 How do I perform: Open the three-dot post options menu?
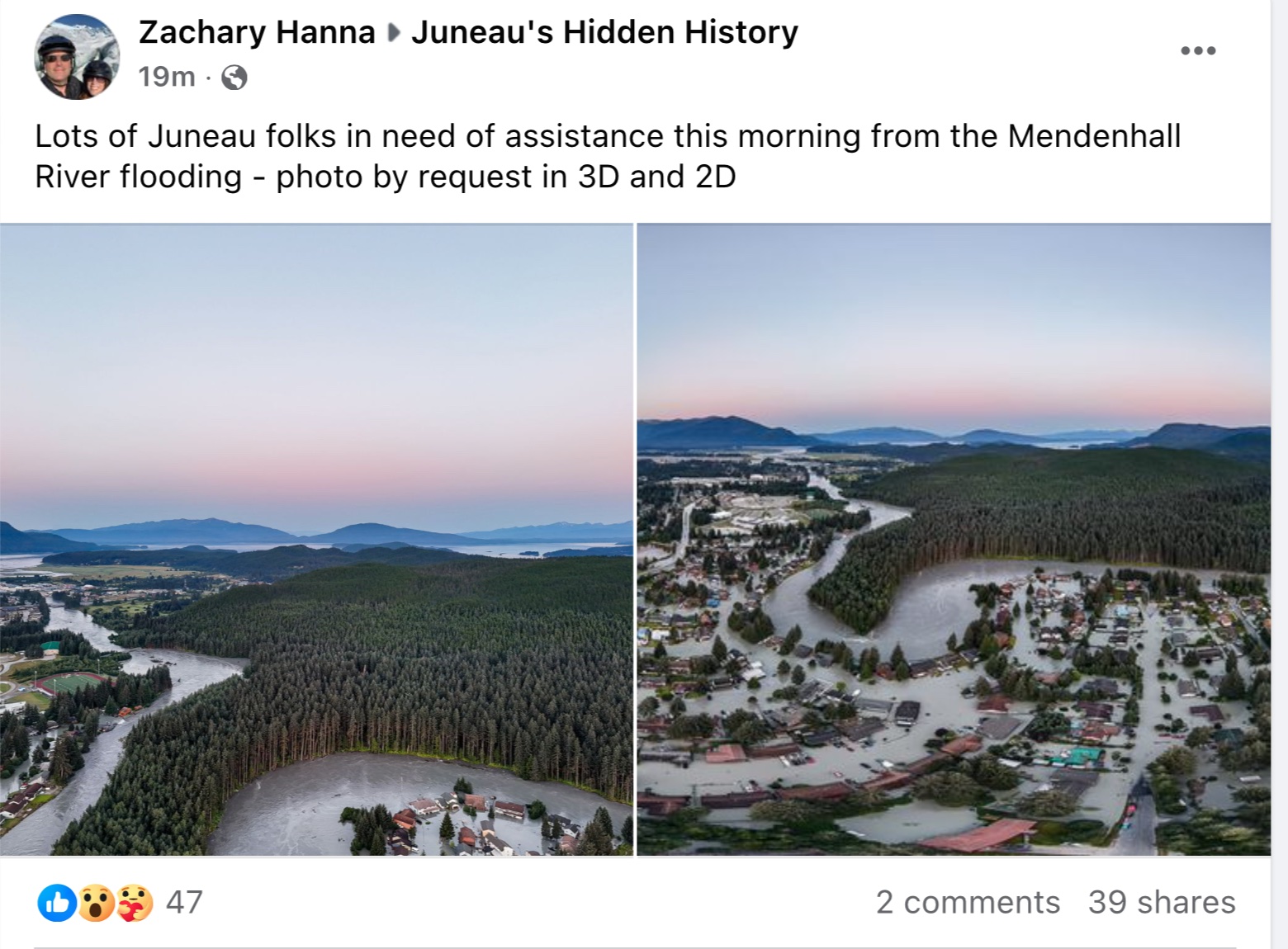1196,50
